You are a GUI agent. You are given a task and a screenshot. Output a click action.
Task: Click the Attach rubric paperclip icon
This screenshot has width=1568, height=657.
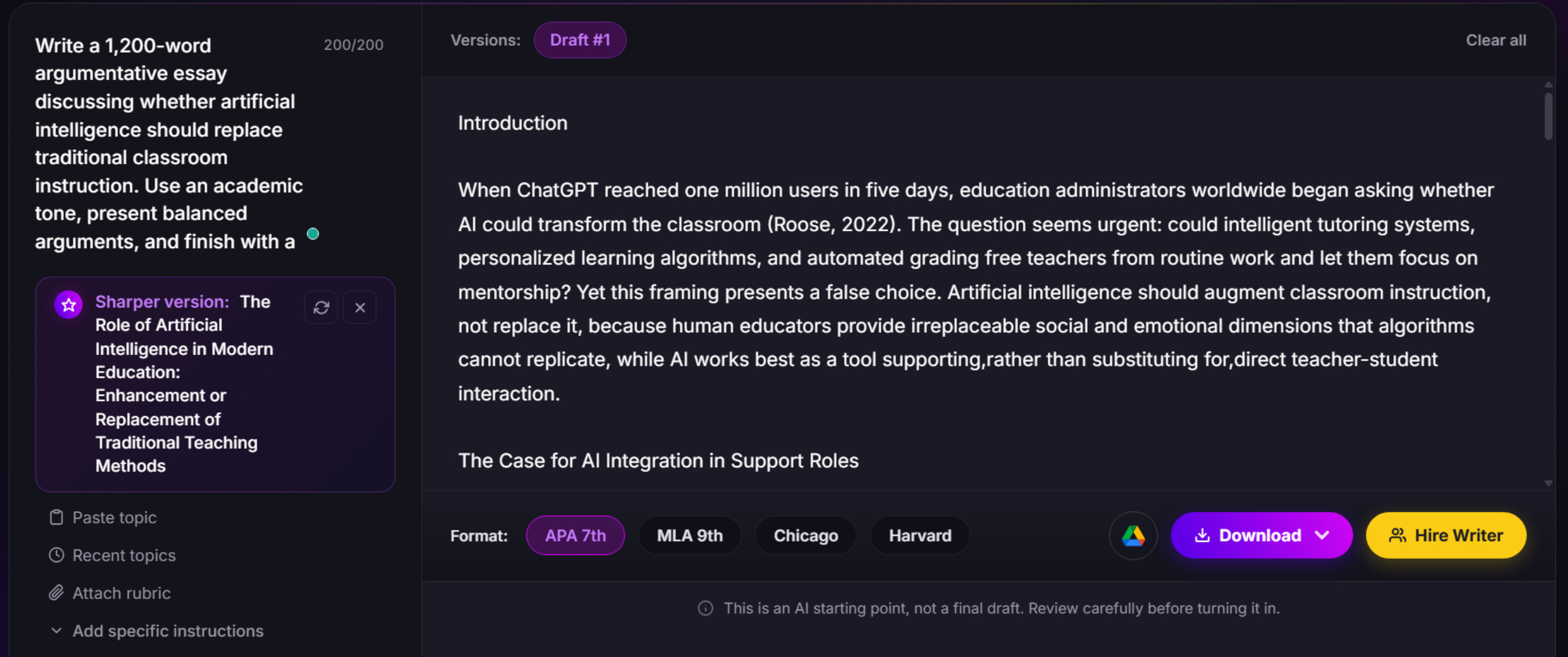click(x=56, y=593)
